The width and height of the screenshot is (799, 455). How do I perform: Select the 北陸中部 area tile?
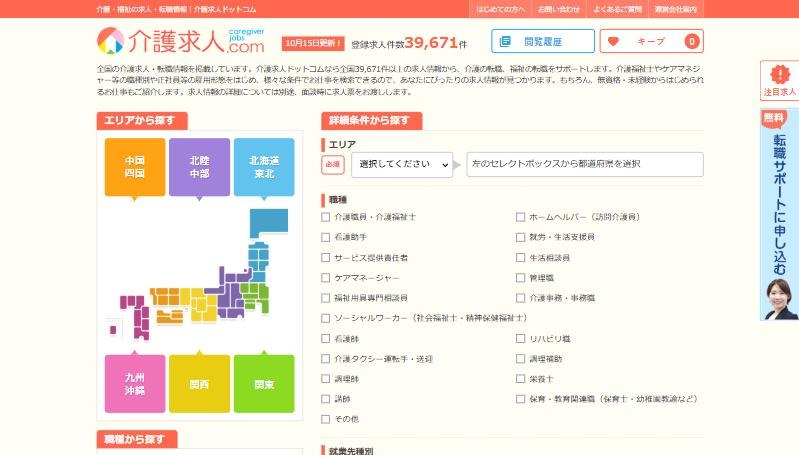[199, 167]
